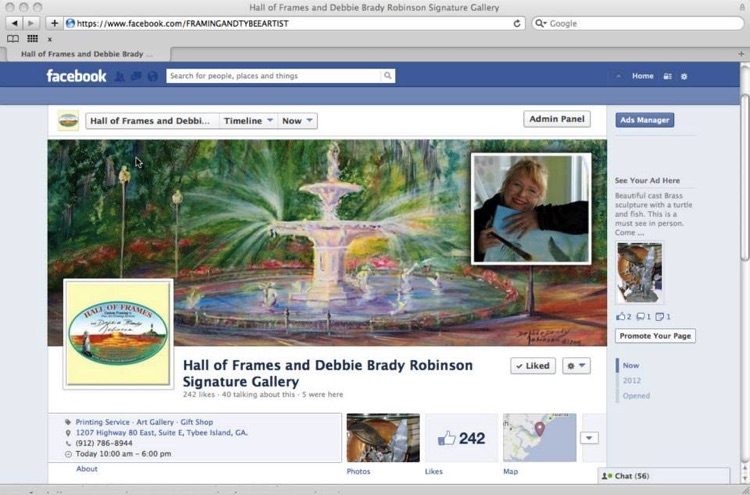
Task: Open the notifications globe icon
Action: point(153,76)
